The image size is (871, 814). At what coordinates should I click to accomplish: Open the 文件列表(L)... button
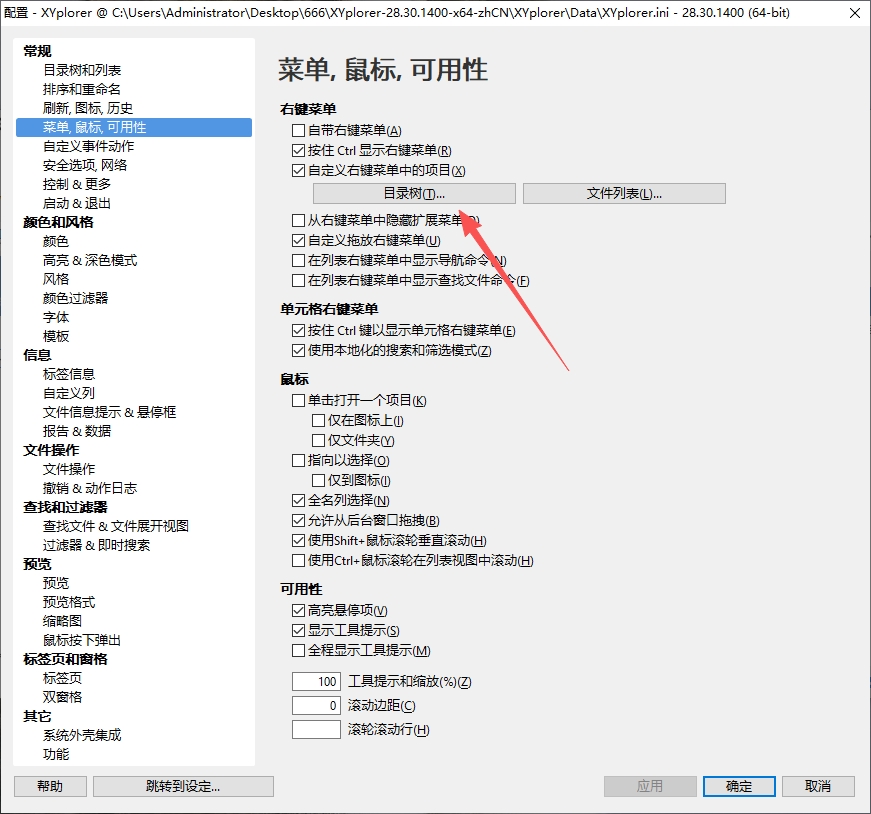click(624, 193)
